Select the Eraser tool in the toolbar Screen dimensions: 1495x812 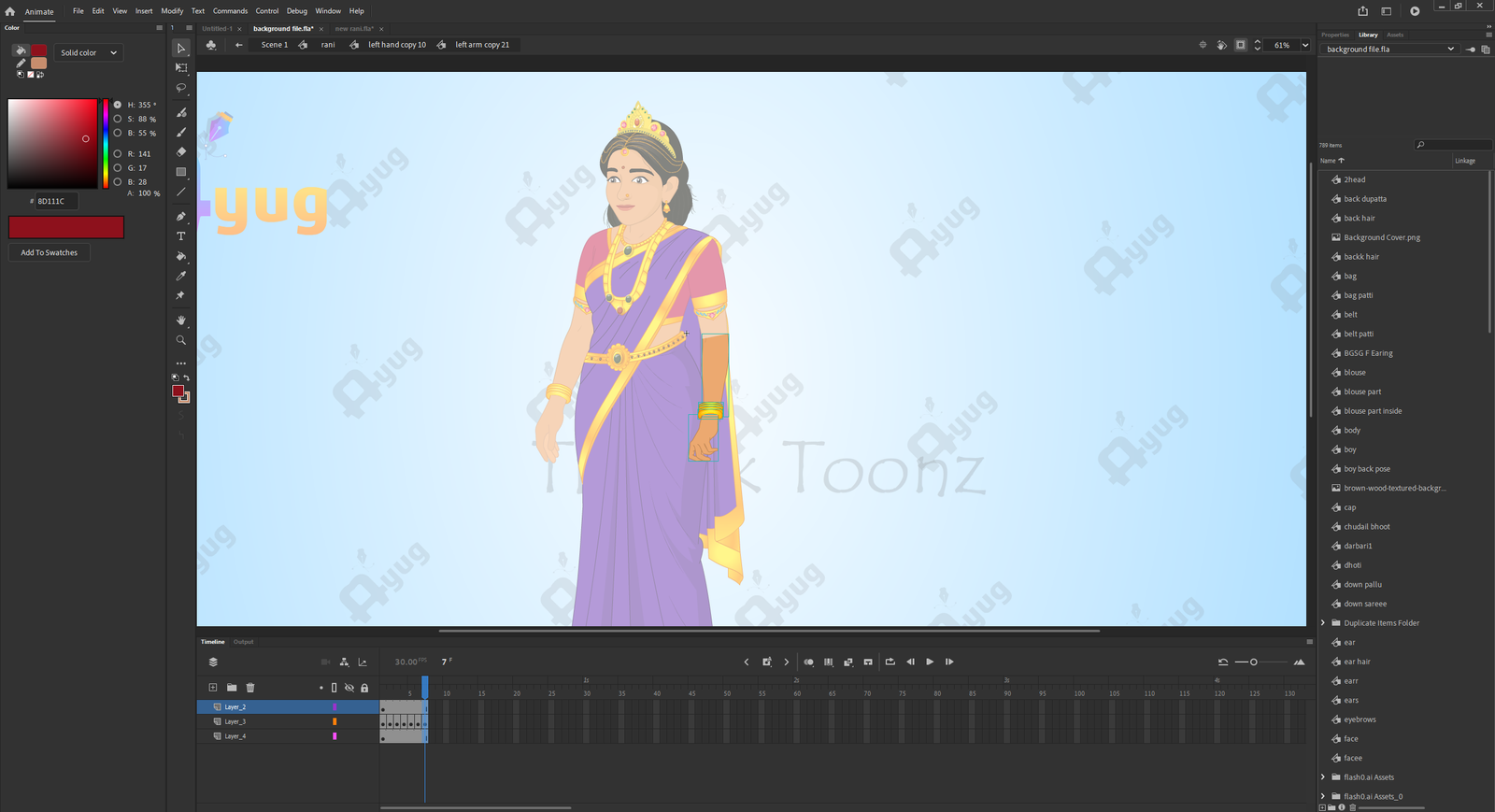[x=181, y=151]
